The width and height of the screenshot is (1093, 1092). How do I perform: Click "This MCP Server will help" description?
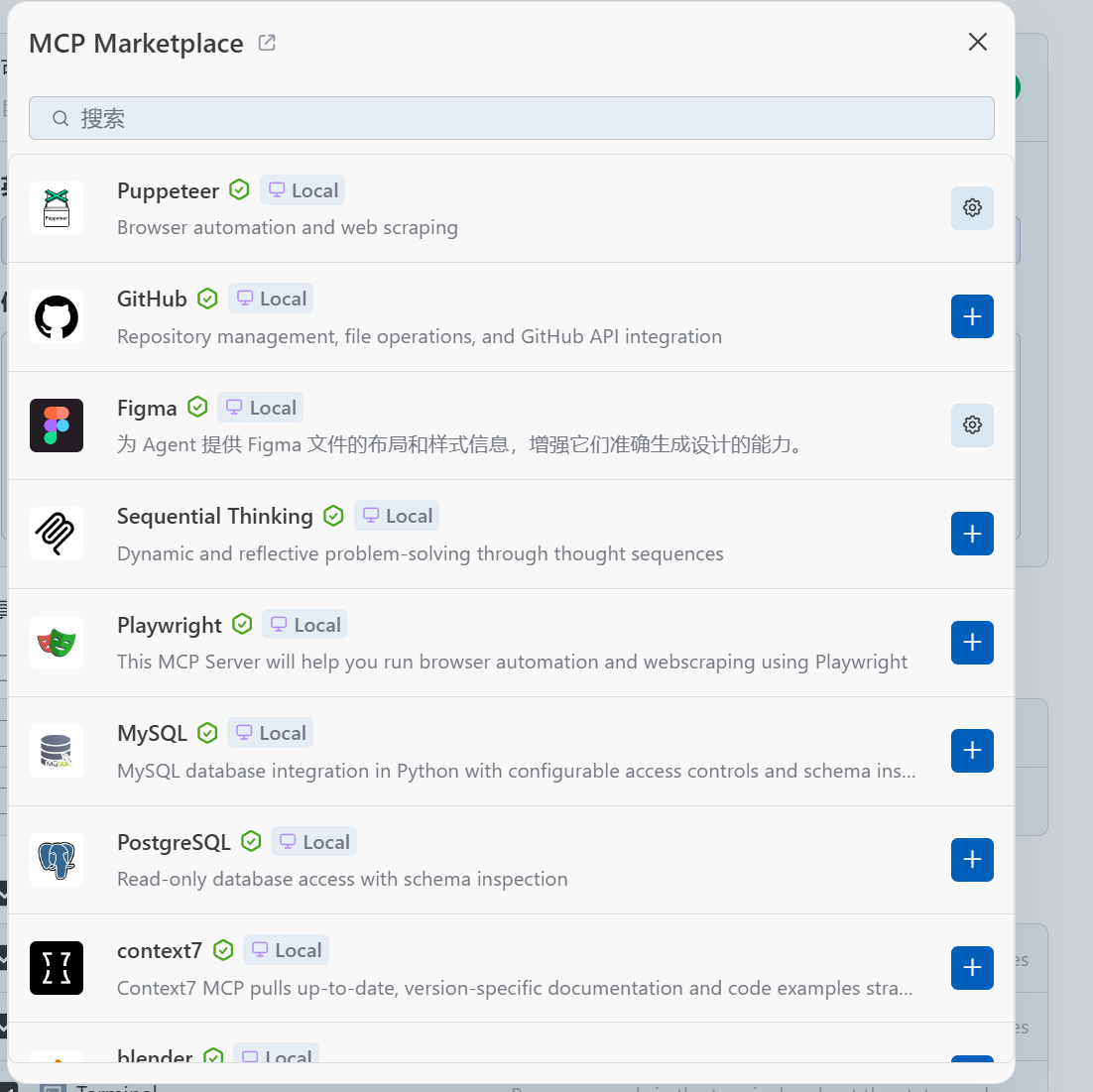point(513,662)
